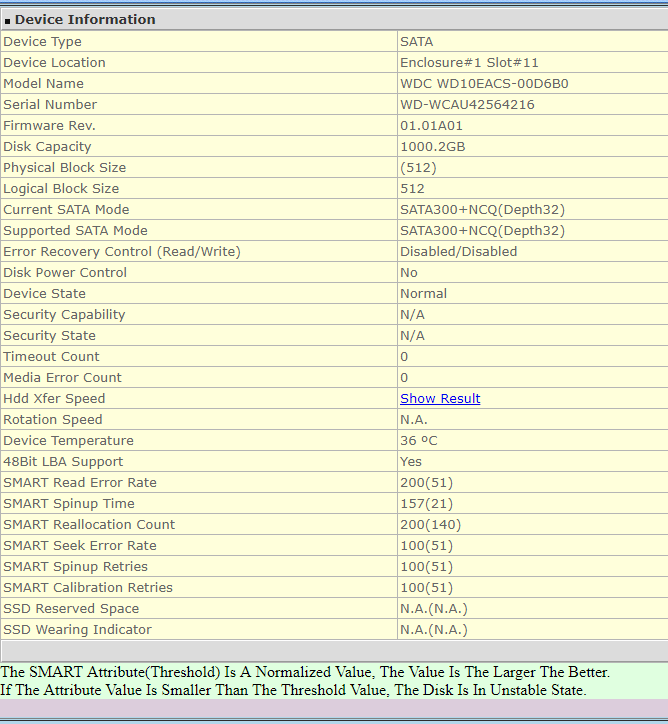Viewport: 668px width, 724px height.
Task: Select the 48Bit LBA Support value Yes
Action: (411, 462)
